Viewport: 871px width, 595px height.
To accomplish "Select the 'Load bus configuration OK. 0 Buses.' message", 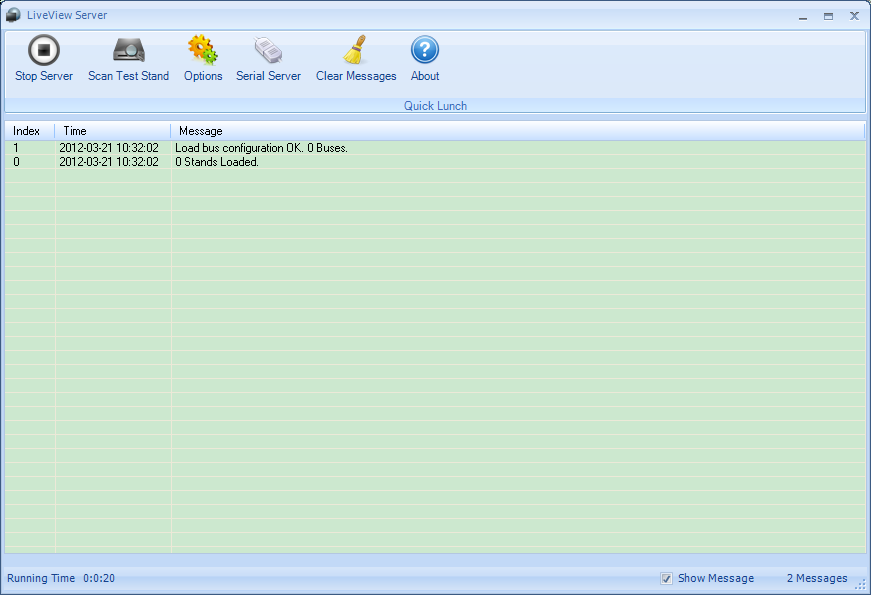I will click(x=261, y=148).
